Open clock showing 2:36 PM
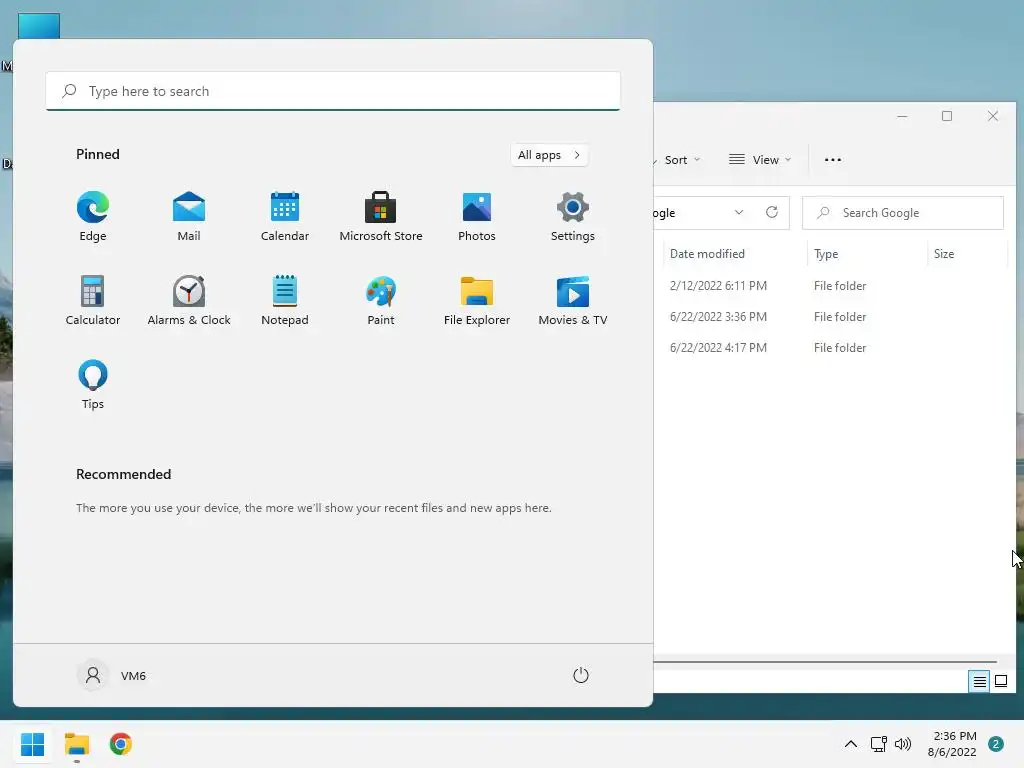1024x768 pixels. [952, 744]
